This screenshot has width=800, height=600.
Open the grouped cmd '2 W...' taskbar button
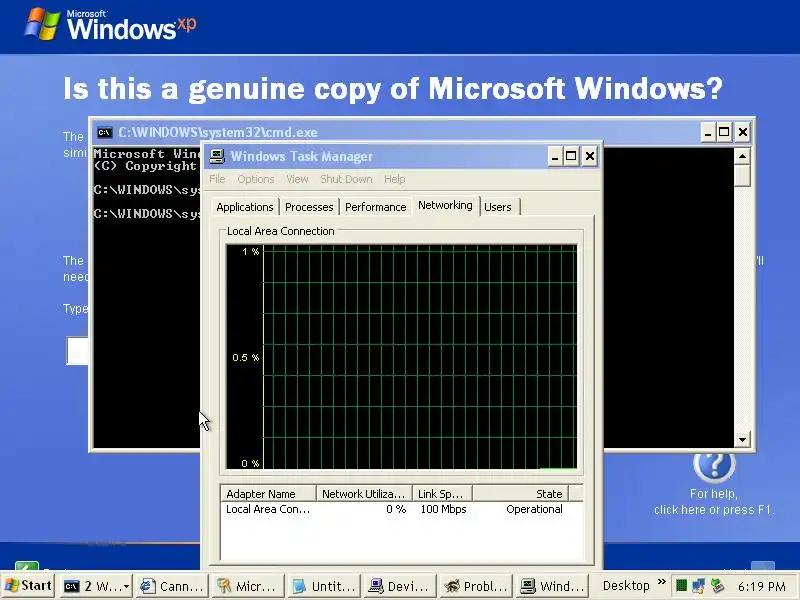pyautogui.click(x=96, y=587)
